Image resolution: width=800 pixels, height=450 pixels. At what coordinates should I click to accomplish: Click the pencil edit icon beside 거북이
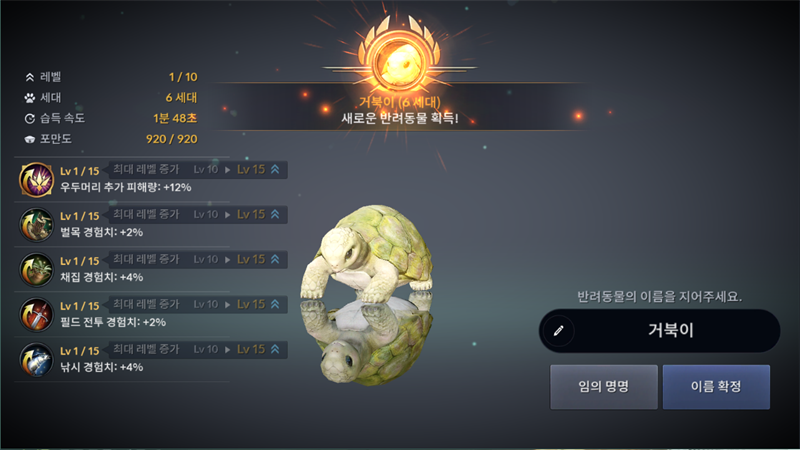coord(559,331)
